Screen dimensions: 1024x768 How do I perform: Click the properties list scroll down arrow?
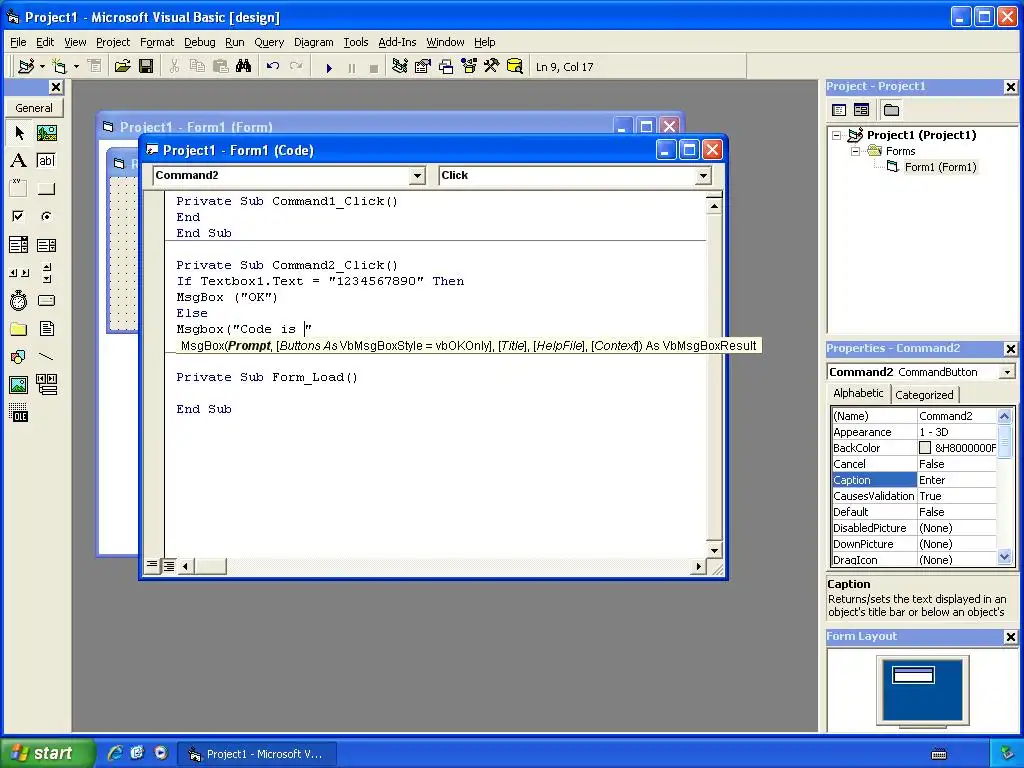[1004, 557]
